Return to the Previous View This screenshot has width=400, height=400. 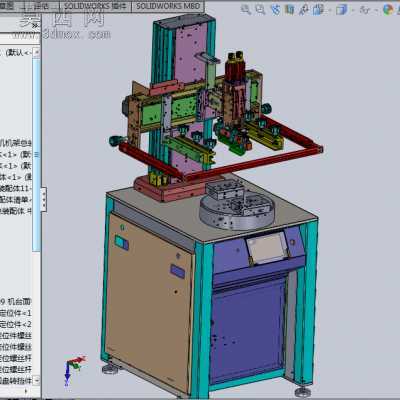coord(275,10)
